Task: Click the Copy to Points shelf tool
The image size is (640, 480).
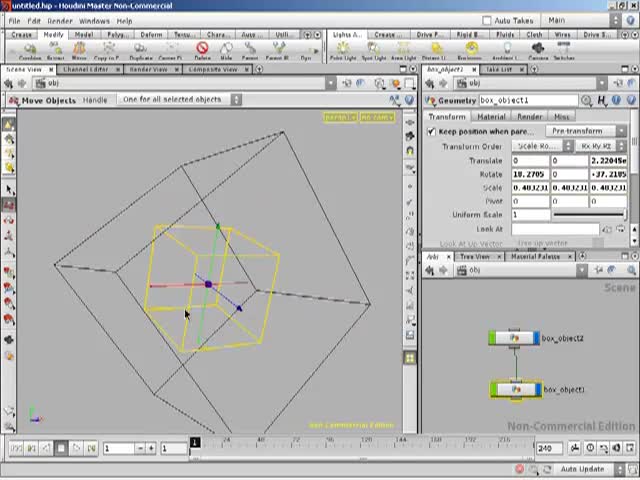Action: pyautogui.click(x=107, y=52)
